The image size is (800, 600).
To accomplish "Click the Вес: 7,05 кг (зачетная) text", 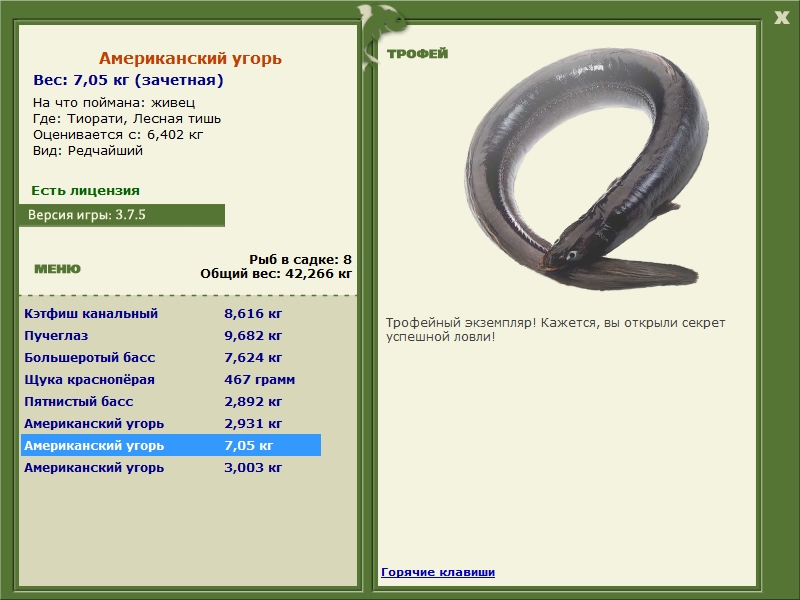I will [x=128, y=80].
